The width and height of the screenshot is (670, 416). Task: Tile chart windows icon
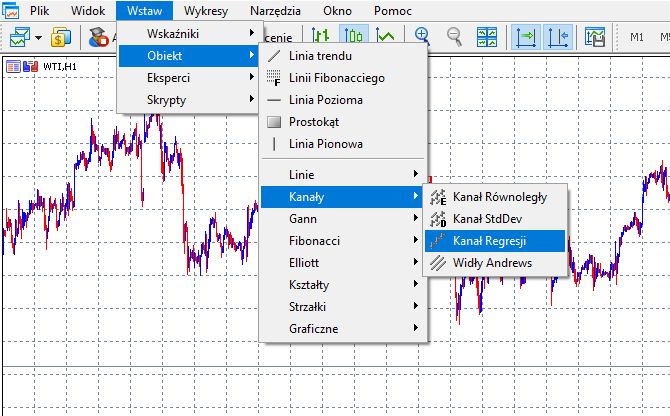(487, 37)
